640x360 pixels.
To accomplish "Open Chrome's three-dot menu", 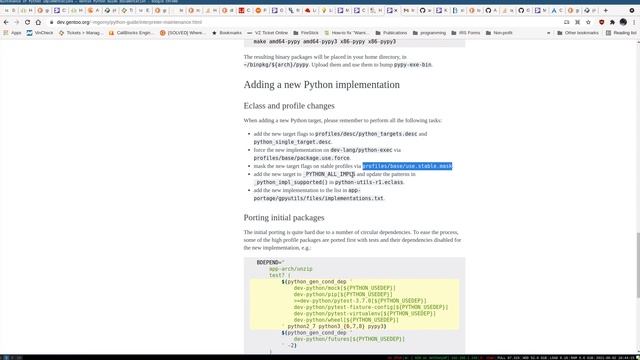I will pos(634,22).
